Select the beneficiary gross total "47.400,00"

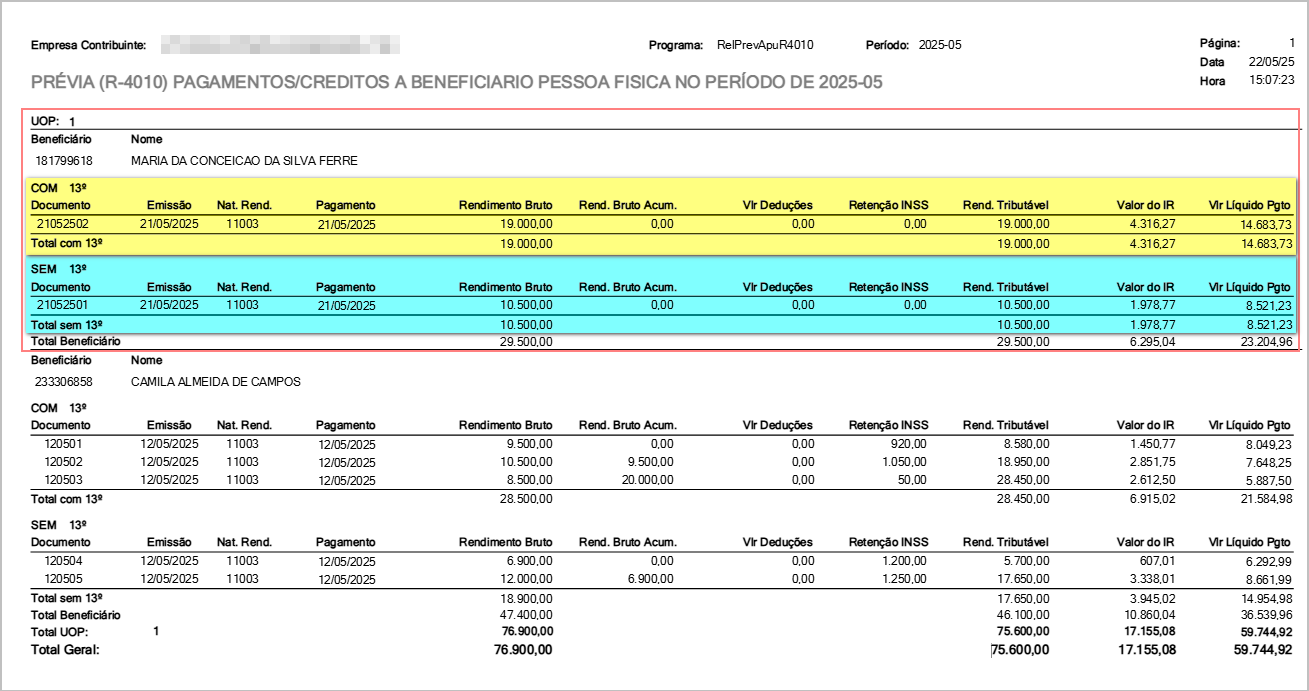pyautogui.click(x=526, y=615)
